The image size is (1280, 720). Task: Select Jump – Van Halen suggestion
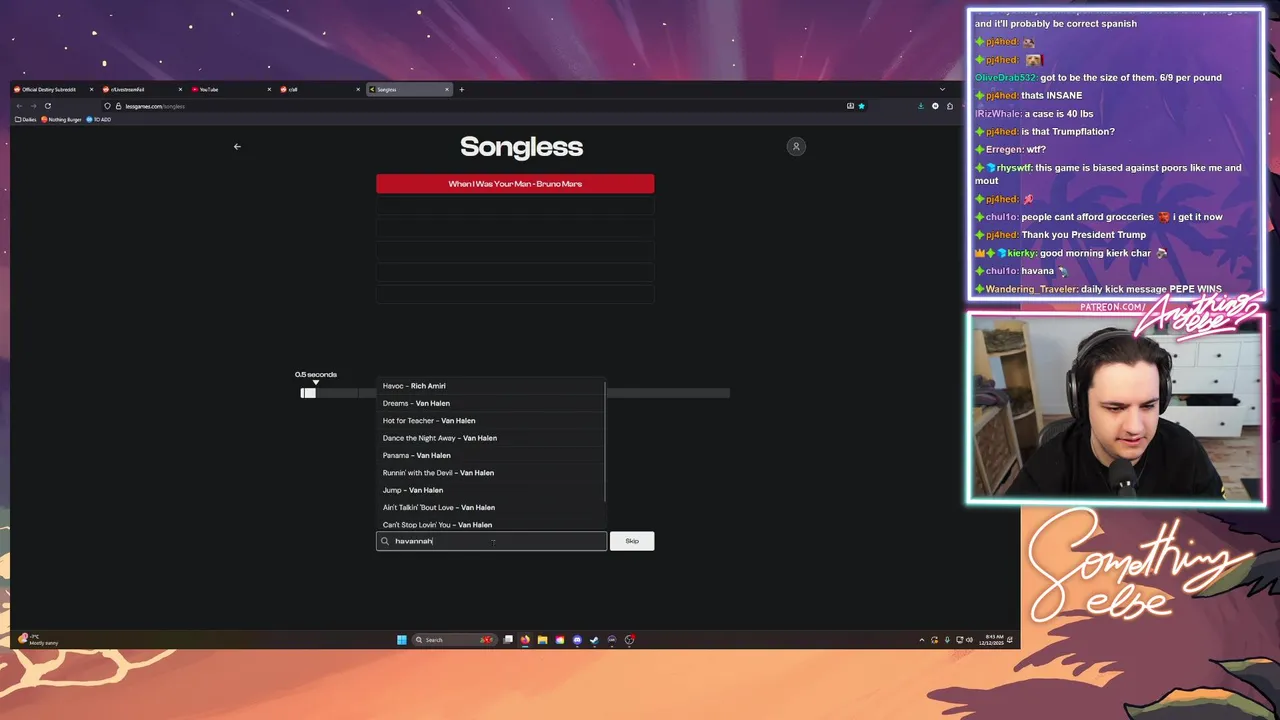pyautogui.click(x=491, y=490)
